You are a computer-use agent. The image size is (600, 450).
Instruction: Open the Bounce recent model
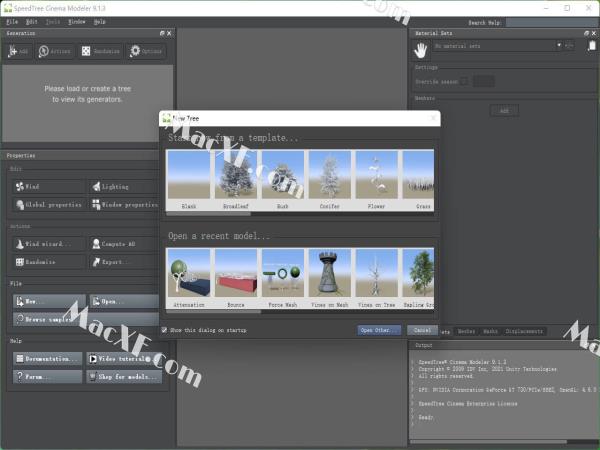point(236,278)
